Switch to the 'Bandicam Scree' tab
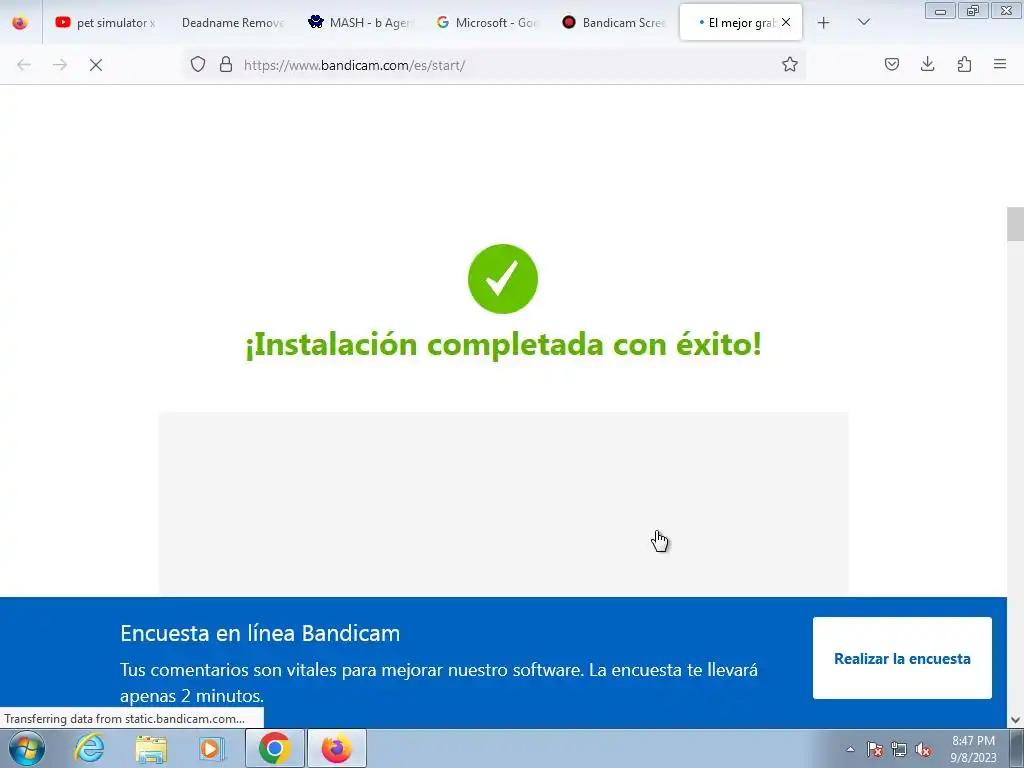Viewport: 1024px width, 768px height. point(615,22)
